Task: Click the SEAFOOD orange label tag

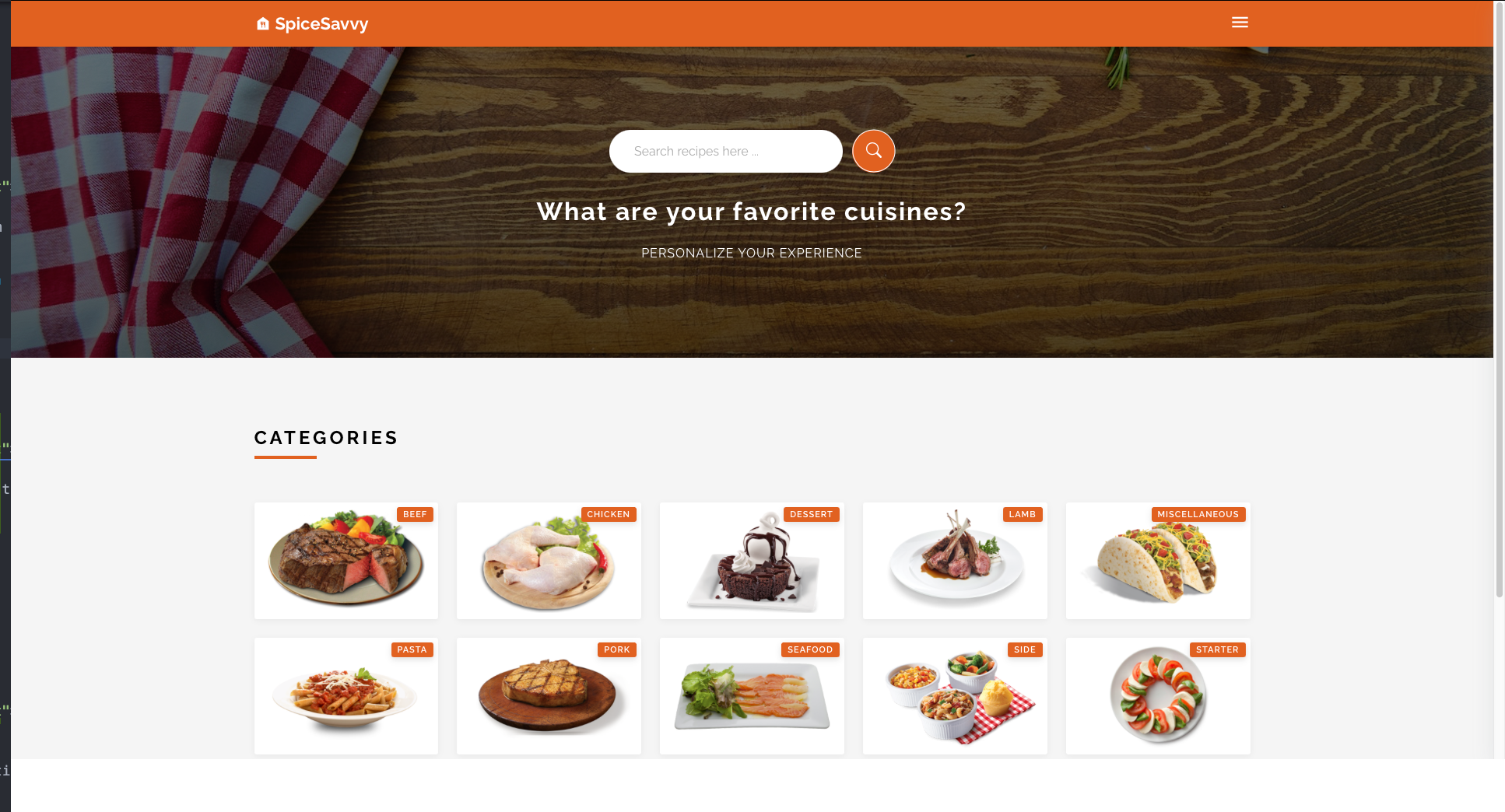Action: tap(810, 649)
